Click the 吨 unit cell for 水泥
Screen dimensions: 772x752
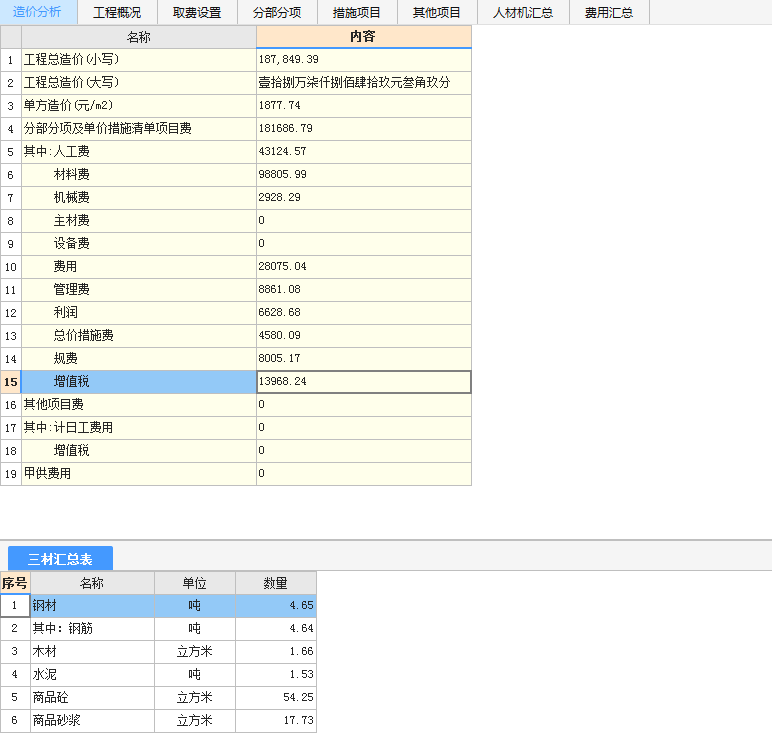tap(195, 675)
